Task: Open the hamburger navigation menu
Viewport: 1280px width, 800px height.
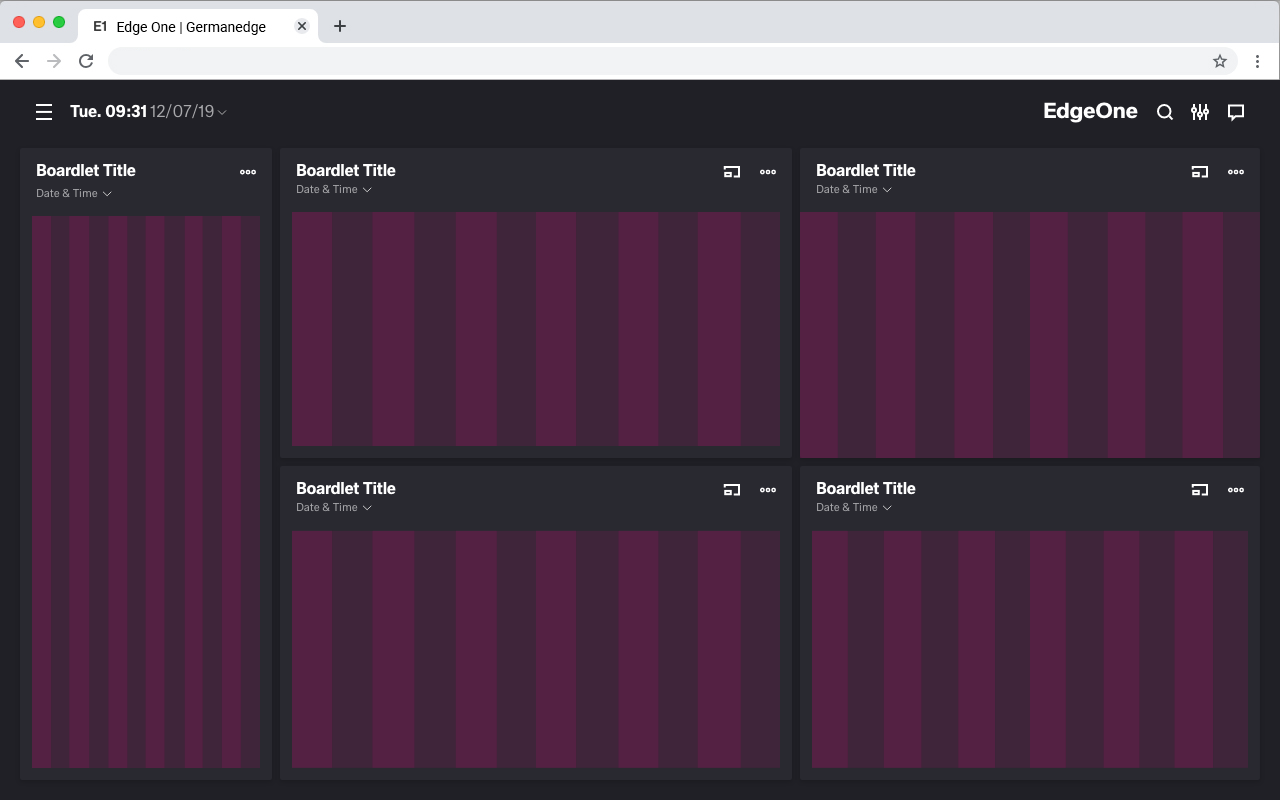Action: click(44, 112)
